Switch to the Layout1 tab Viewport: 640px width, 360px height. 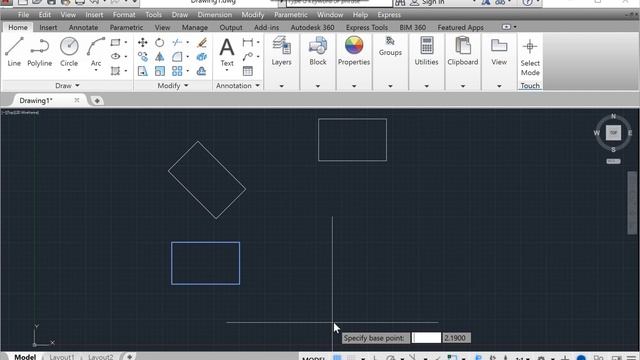[62, 357]
